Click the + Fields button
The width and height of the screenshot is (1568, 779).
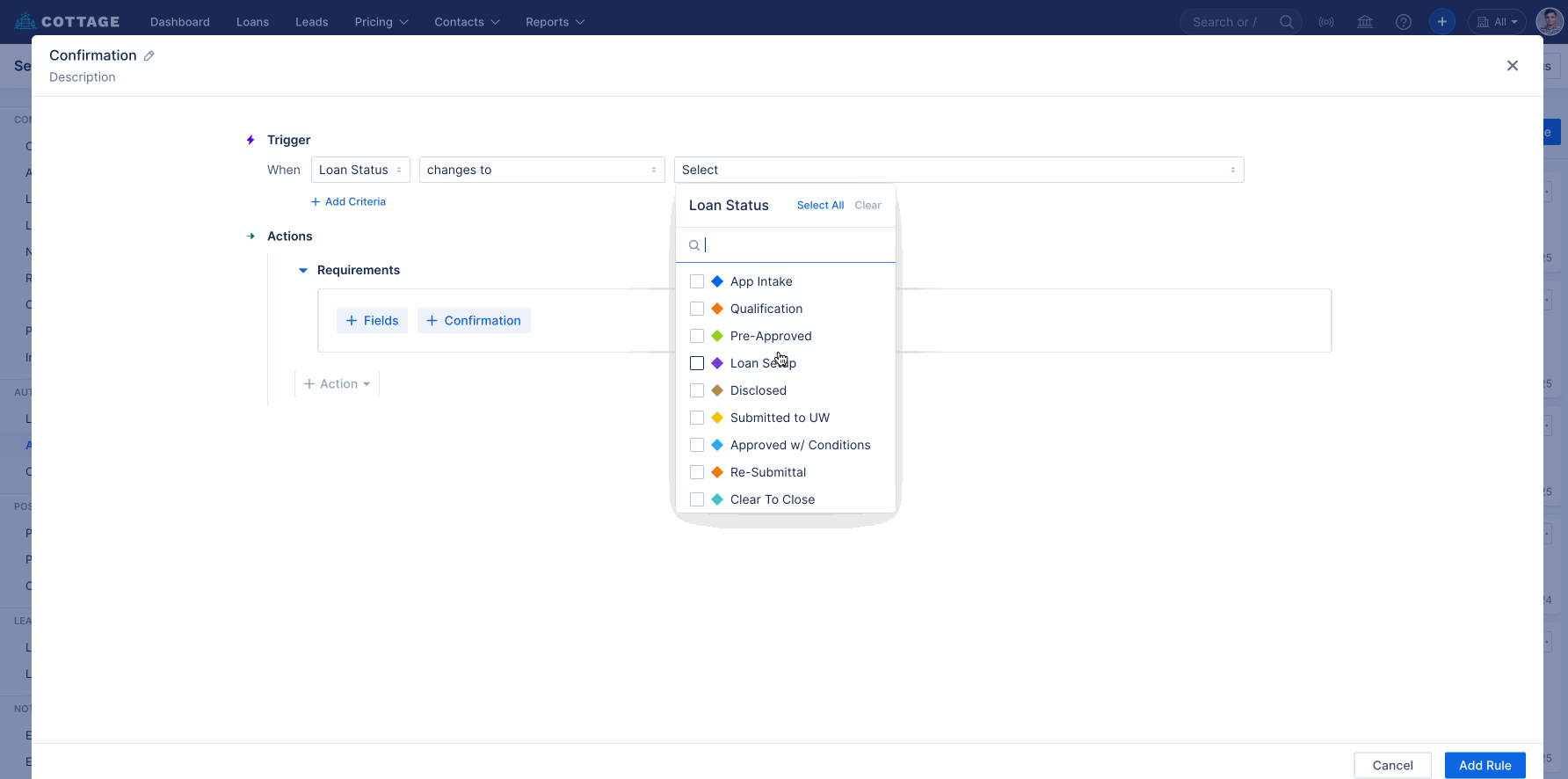coord(372,321)
